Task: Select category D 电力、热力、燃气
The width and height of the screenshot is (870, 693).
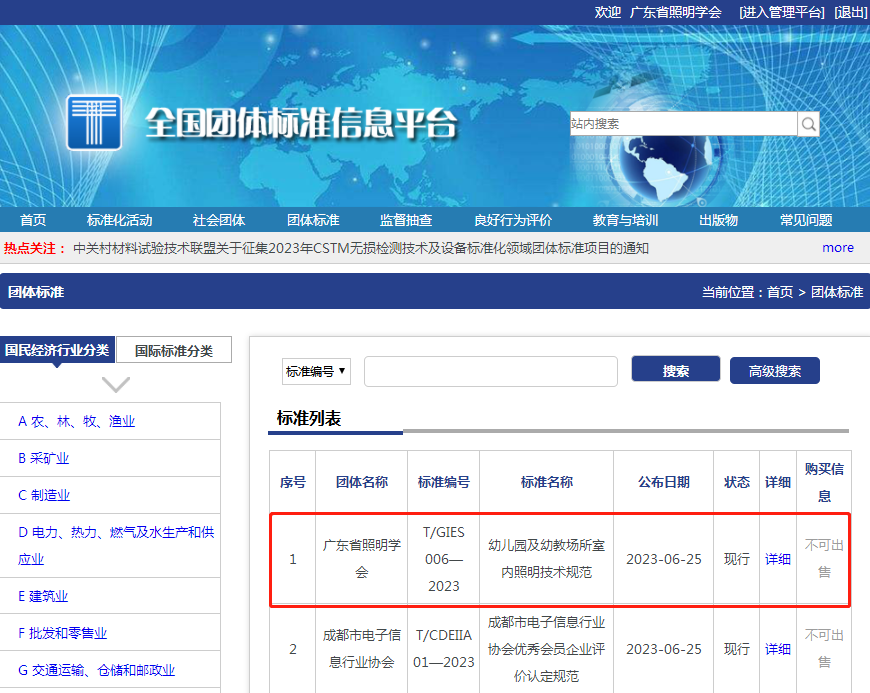Action: coord(116,545)
